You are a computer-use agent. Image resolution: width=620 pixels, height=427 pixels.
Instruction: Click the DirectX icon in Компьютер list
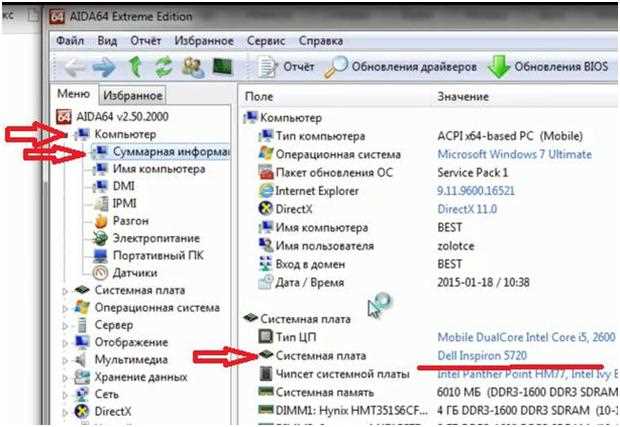266,209
